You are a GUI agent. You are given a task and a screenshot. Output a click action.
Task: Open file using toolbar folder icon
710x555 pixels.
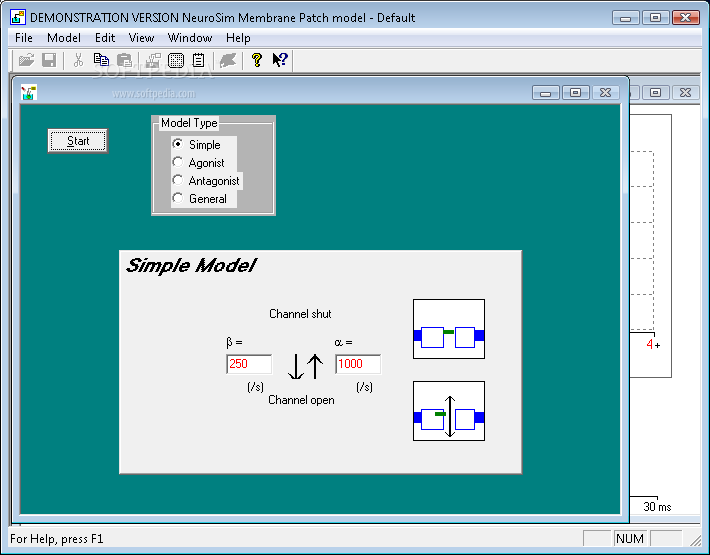pos(27,60)
